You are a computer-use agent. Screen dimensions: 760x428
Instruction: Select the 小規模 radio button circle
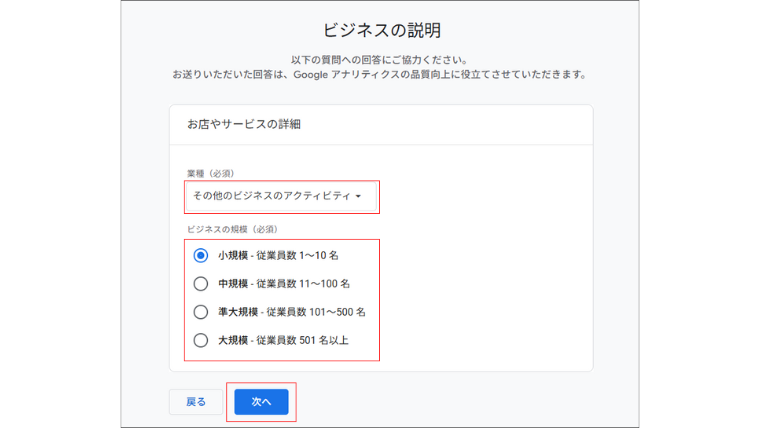coord(201,255)
